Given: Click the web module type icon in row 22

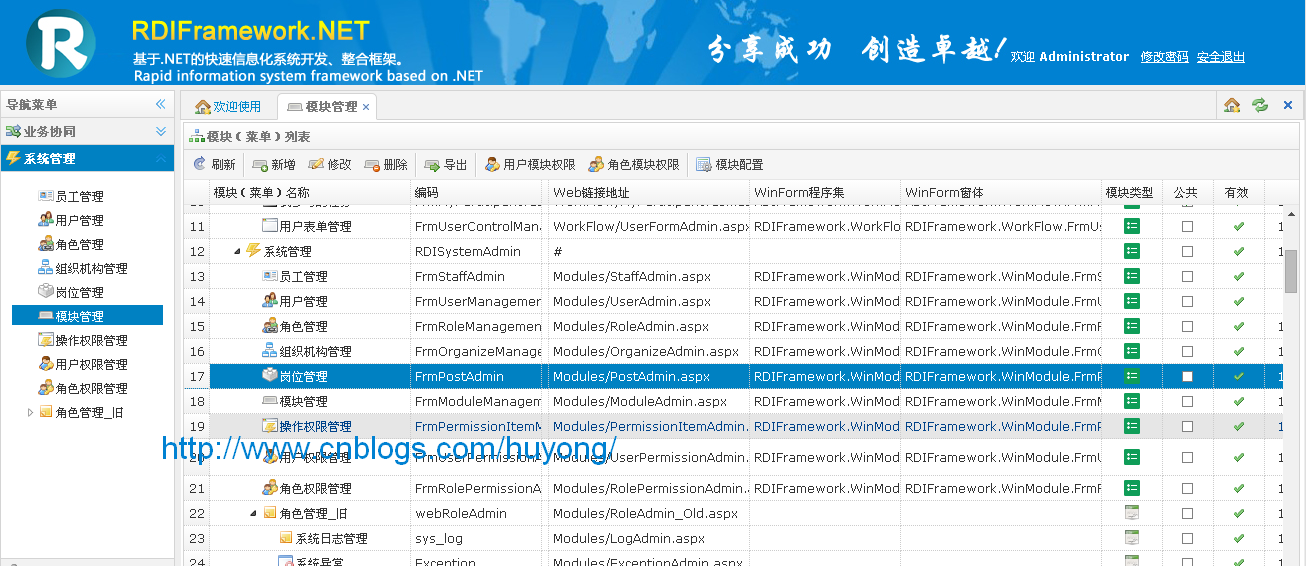Looking at the screenshot, I should point(1132,514).
